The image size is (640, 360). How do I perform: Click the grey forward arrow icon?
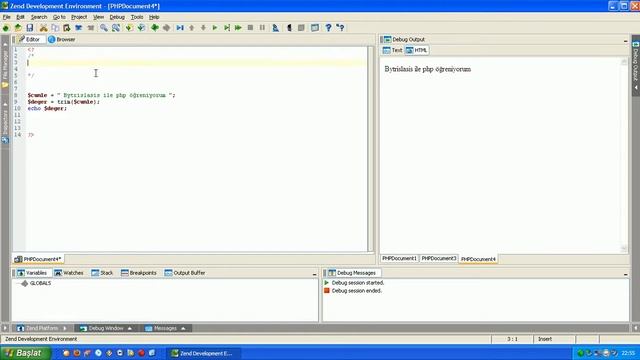167,28
